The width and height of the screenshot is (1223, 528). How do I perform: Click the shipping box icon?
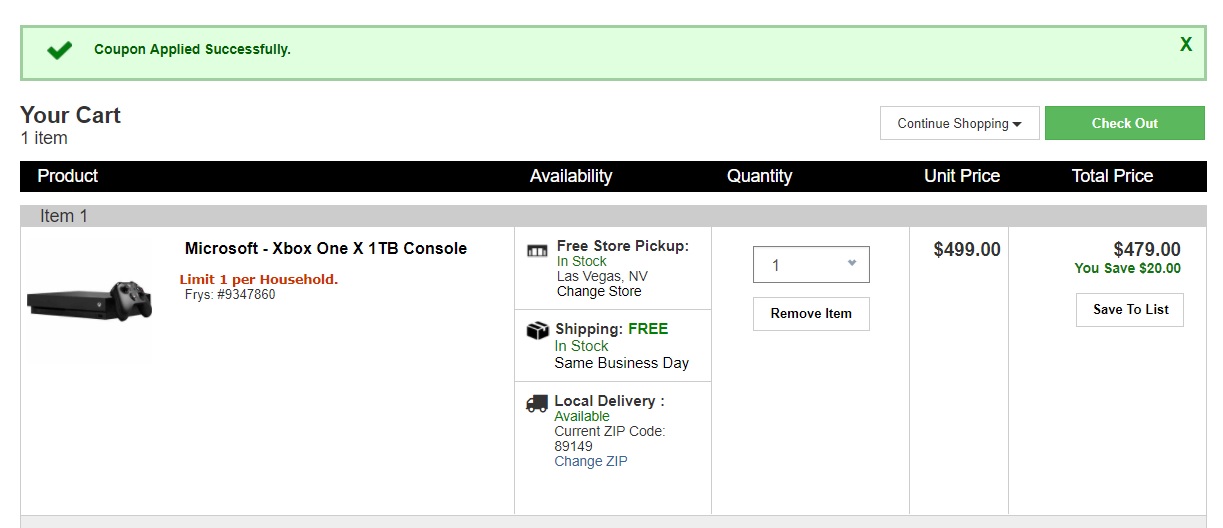[537, 330]
